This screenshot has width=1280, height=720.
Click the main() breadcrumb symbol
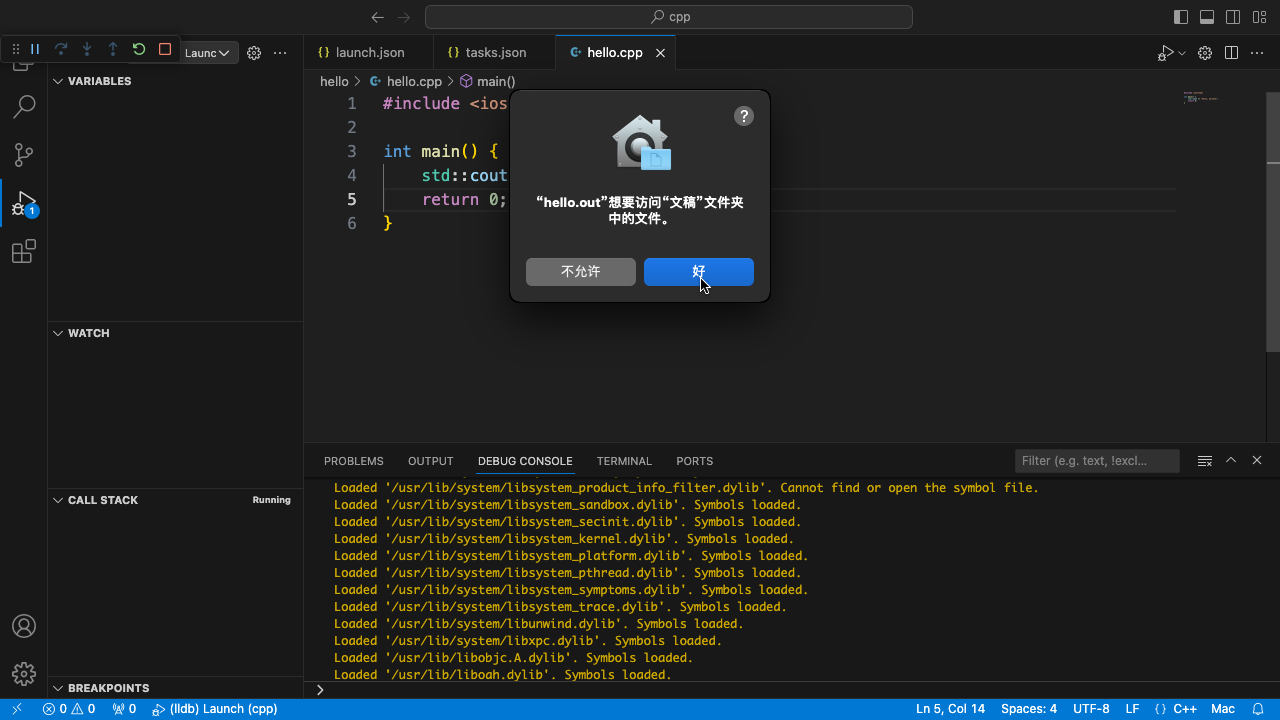496,81
